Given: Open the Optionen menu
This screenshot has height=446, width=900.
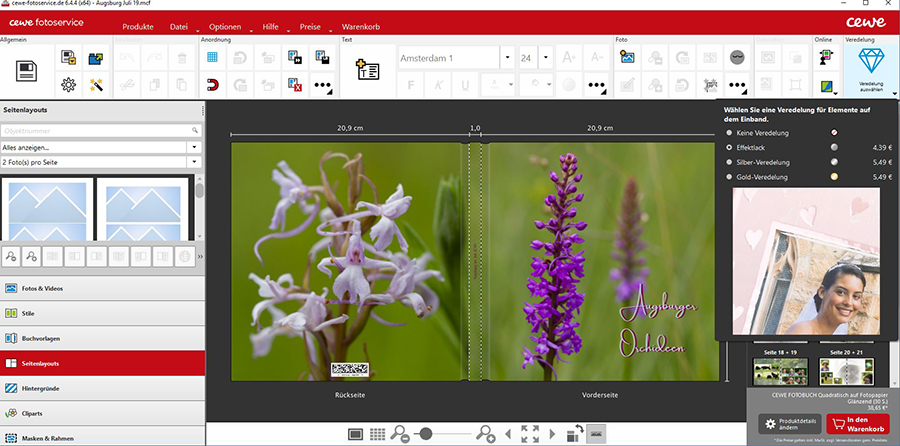Looking at the screenshot, I should [x=227, y=27].
